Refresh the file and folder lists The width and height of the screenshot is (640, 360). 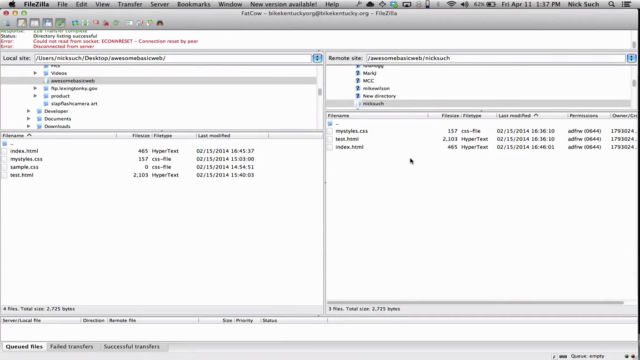click(75, 23)
